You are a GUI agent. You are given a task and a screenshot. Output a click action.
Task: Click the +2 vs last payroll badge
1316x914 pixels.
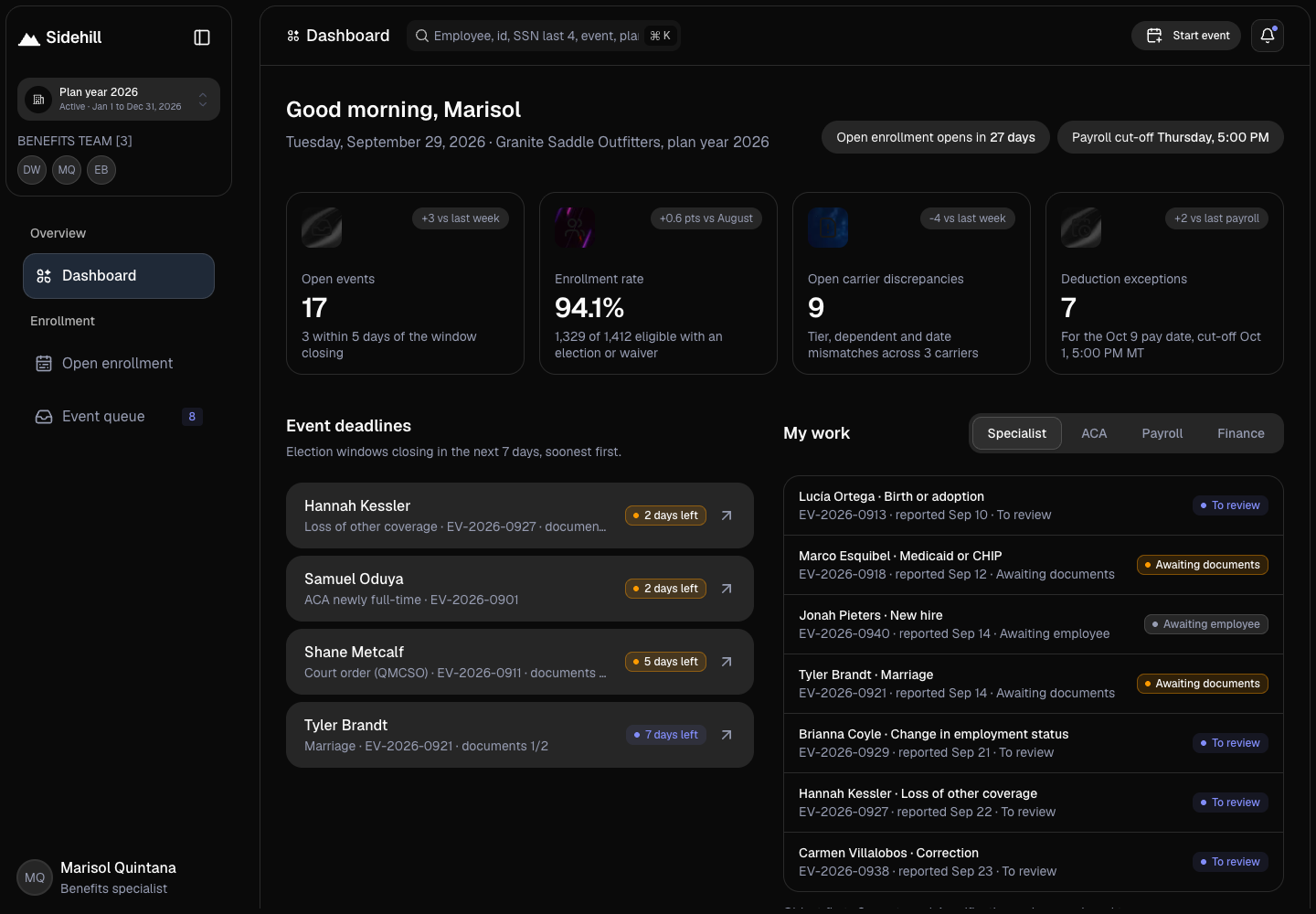coord(1216,218)
